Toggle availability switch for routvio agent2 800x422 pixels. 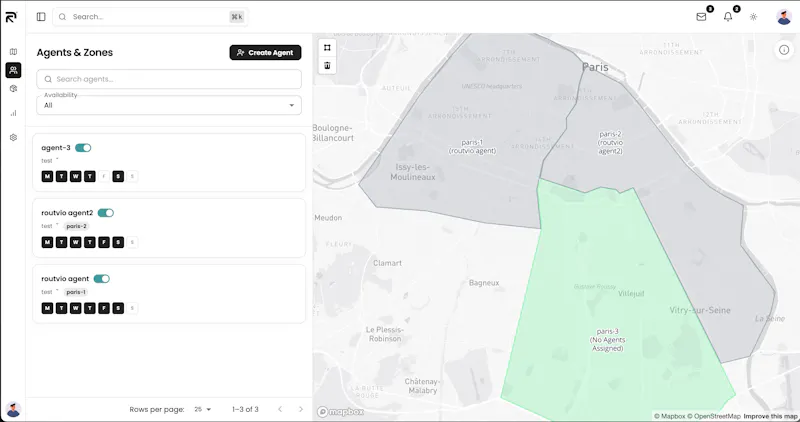click(106, 213)
